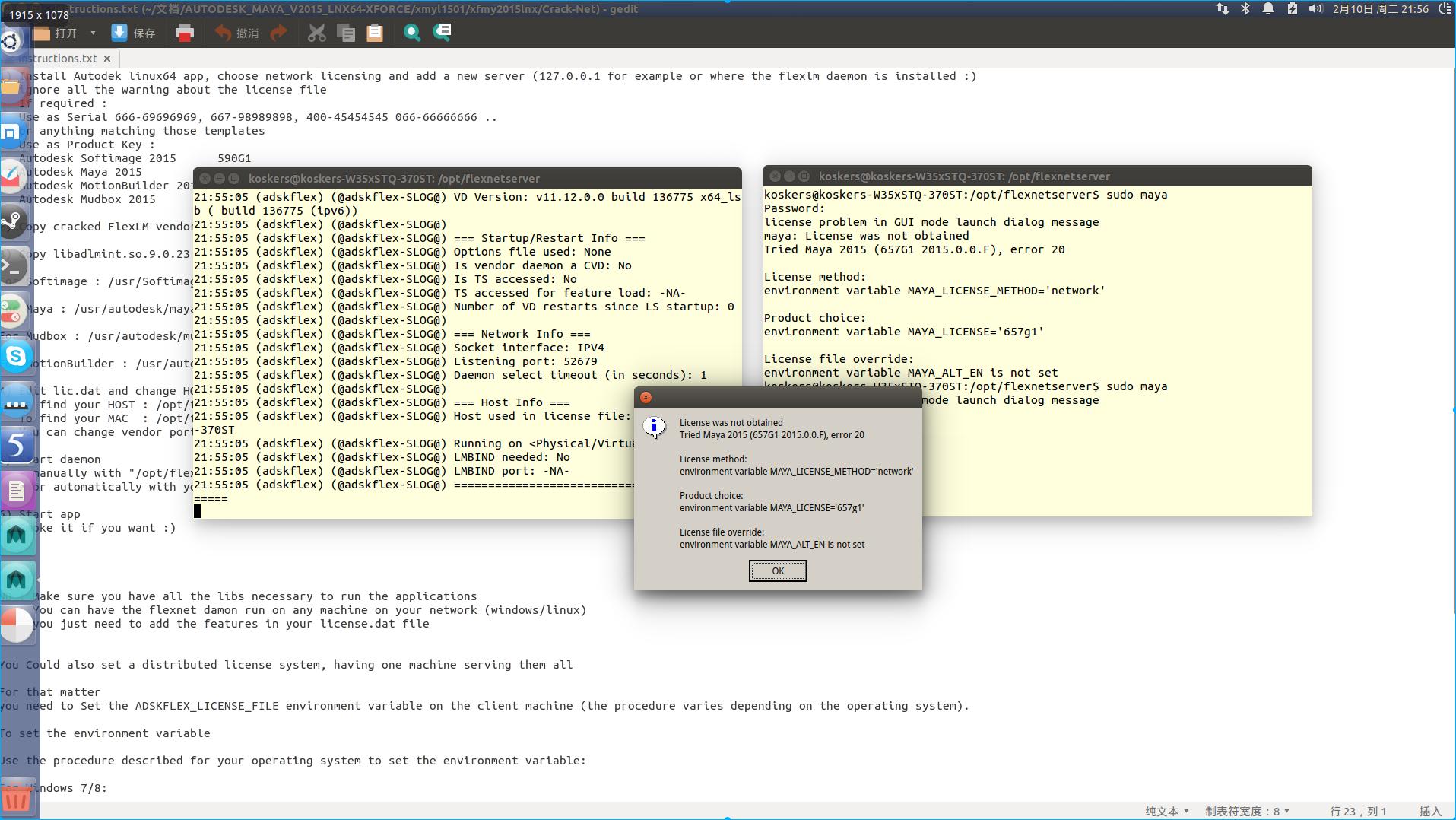Click the Redo arrow icon
Viewport: 1456px width, 820px height.
pos(279,33)
